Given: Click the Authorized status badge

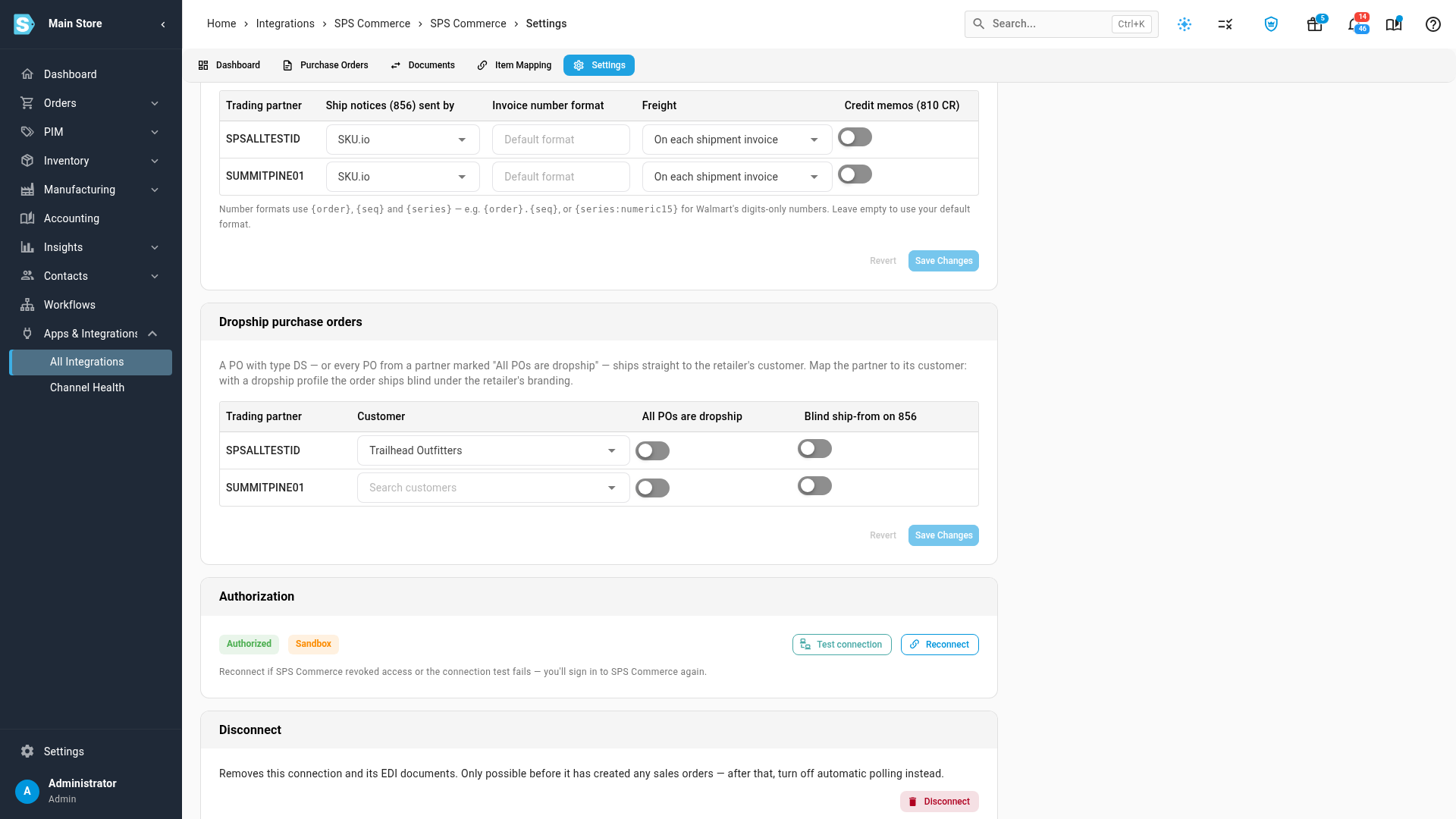Looking at the screenshot, I should [249, 644].
